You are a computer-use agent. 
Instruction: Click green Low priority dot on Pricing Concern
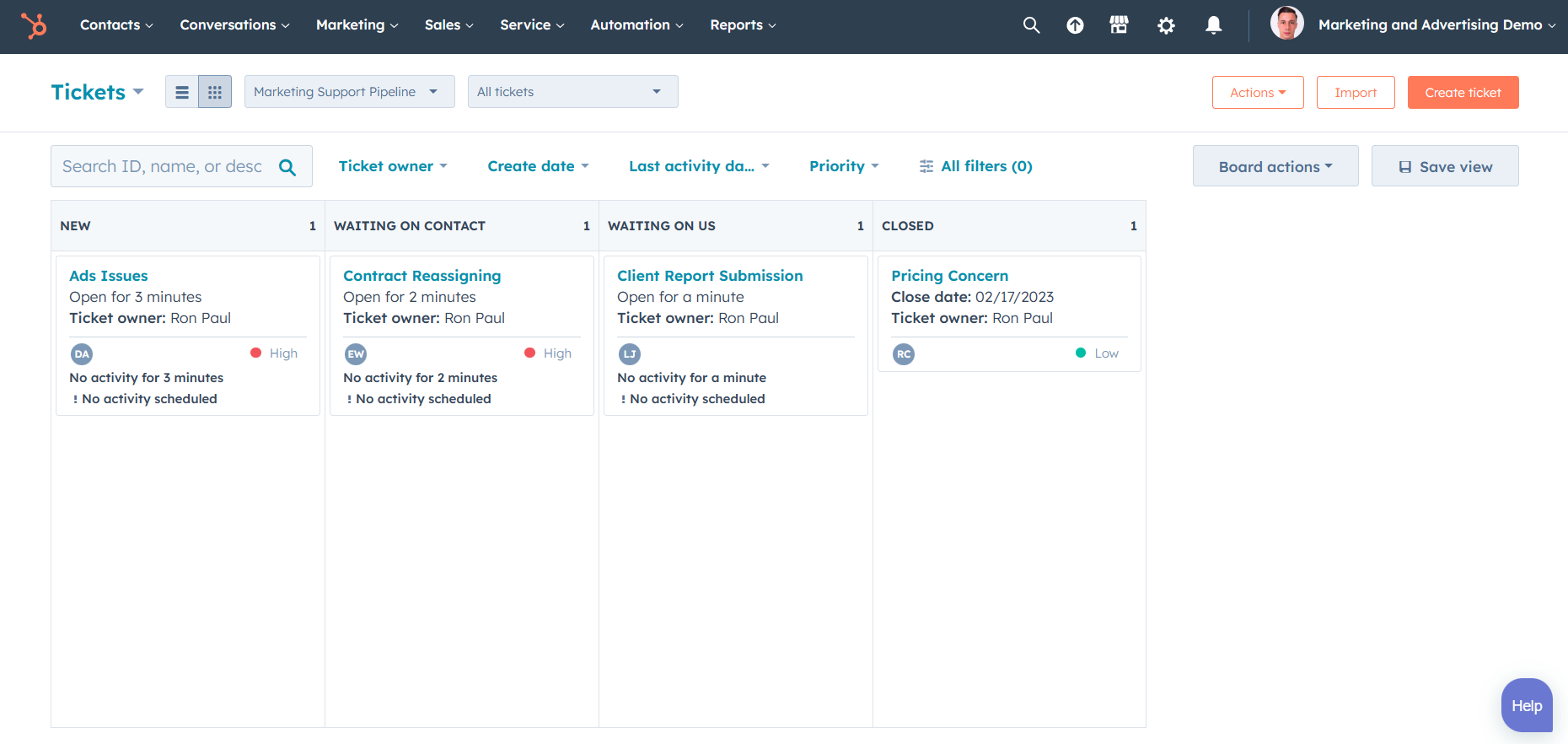[1081, 353]
